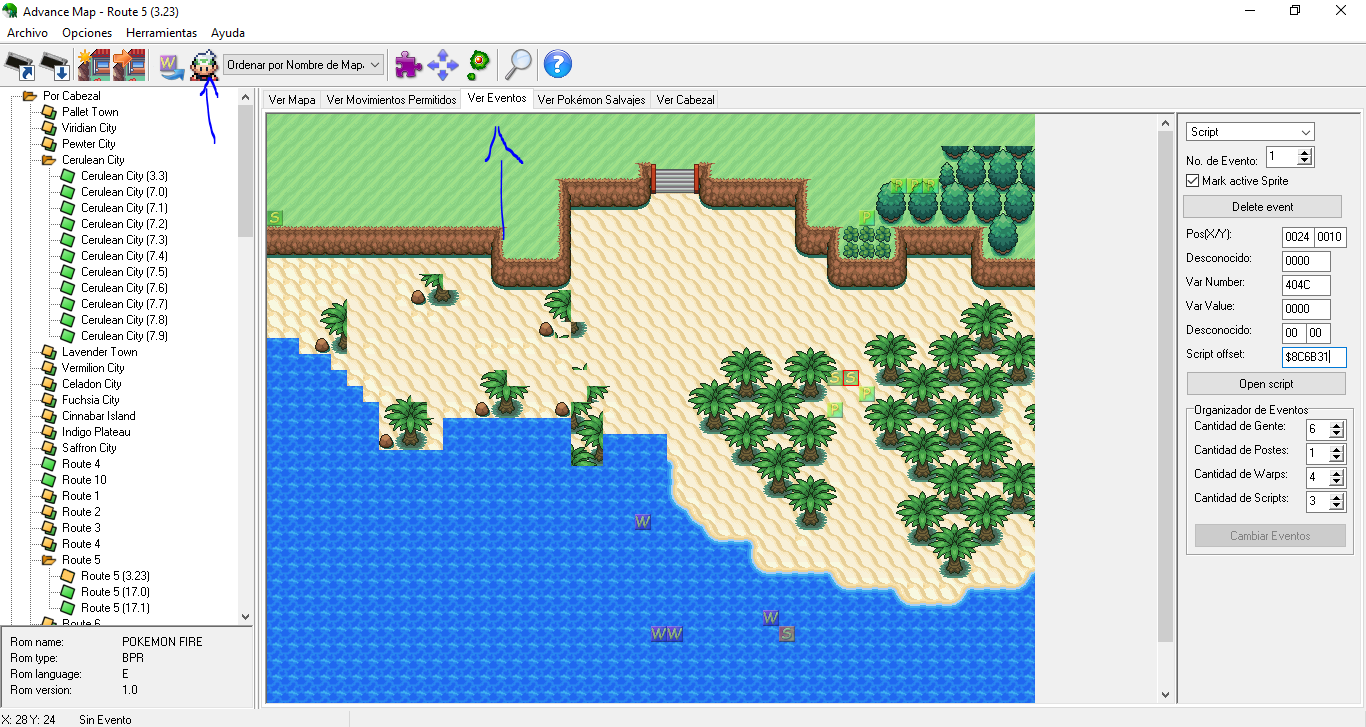This screenshot has width=1366, height=727.
Task: Click the open ROM toolbar icon
Action: 20,66
